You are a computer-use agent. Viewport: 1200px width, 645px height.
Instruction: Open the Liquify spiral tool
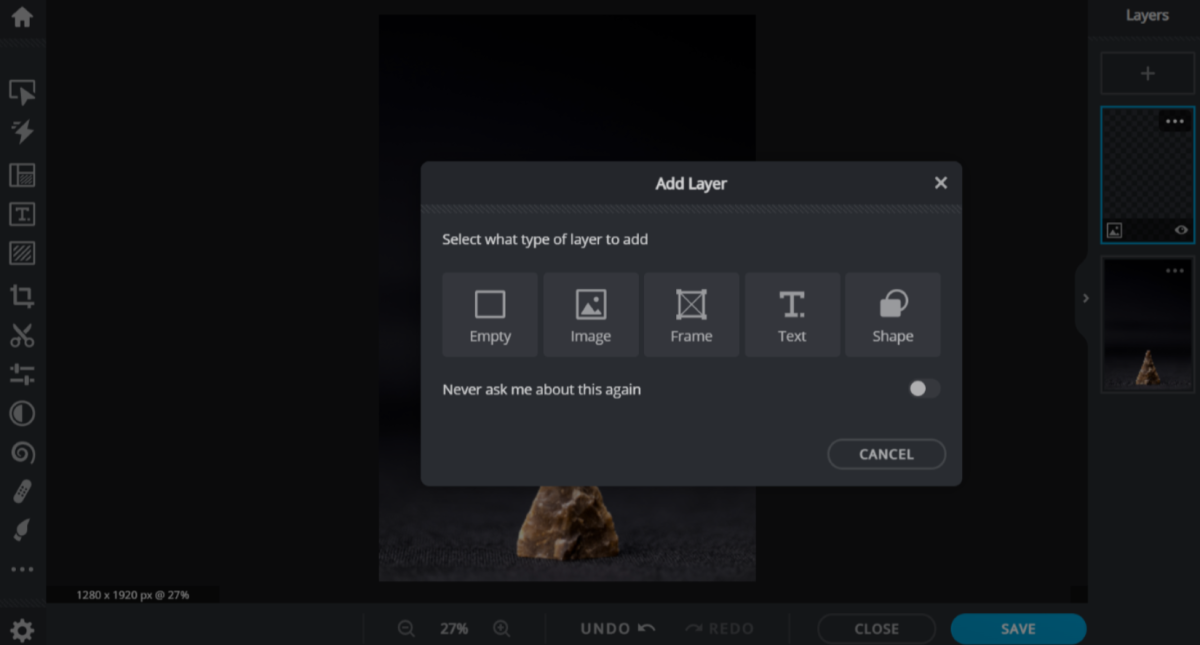click(x=22, y=453)
